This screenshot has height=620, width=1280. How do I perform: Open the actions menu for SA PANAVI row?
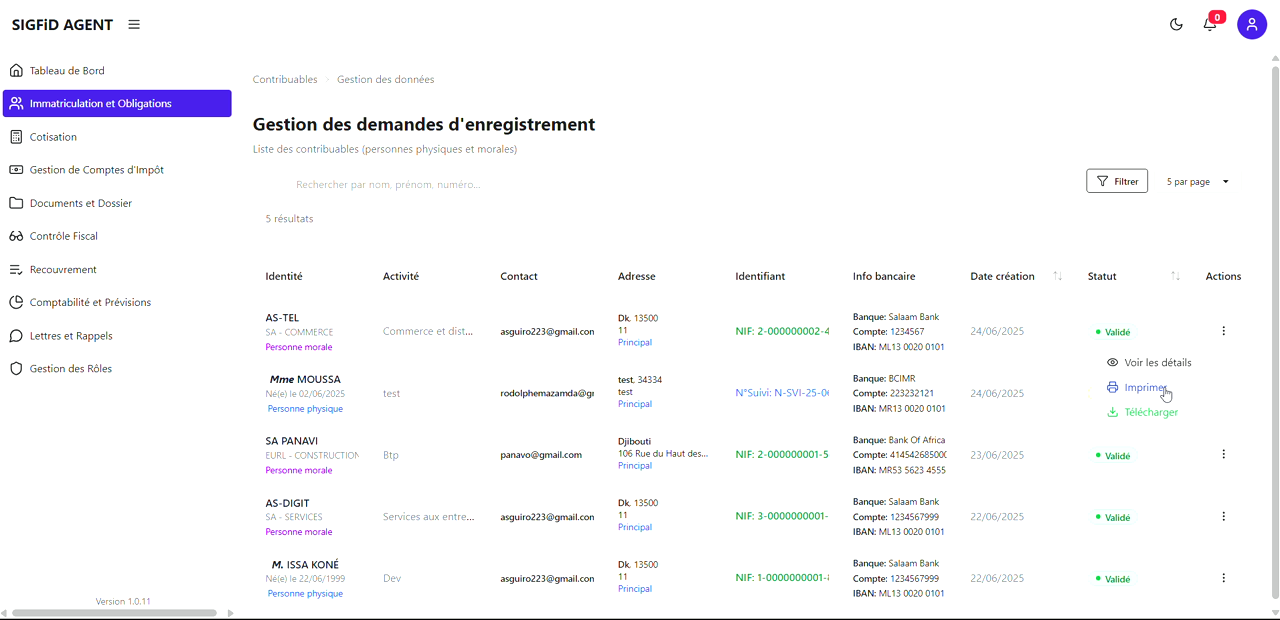(x=1223, y=455)
